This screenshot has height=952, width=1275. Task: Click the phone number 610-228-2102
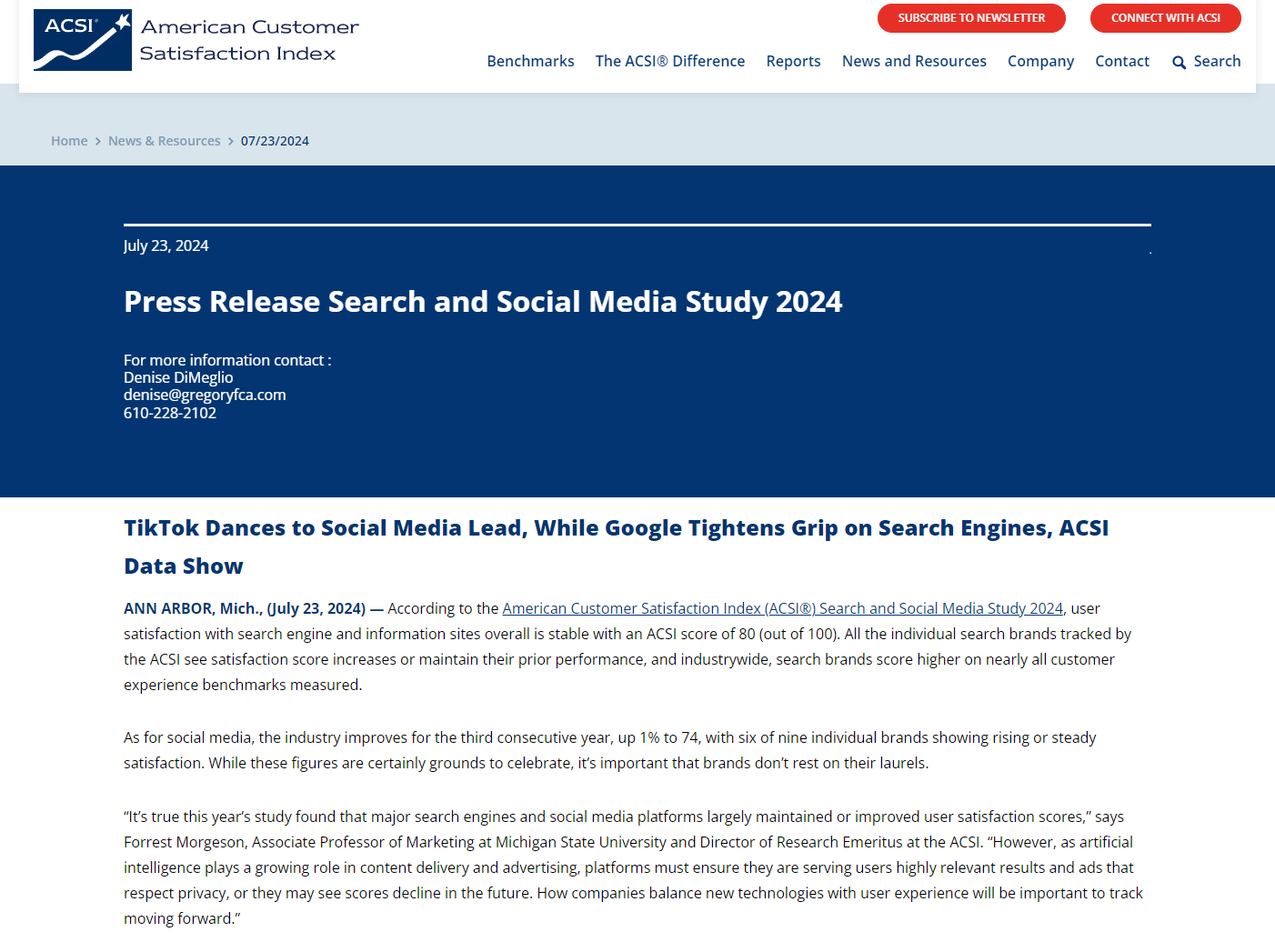[x=170, y=413]
